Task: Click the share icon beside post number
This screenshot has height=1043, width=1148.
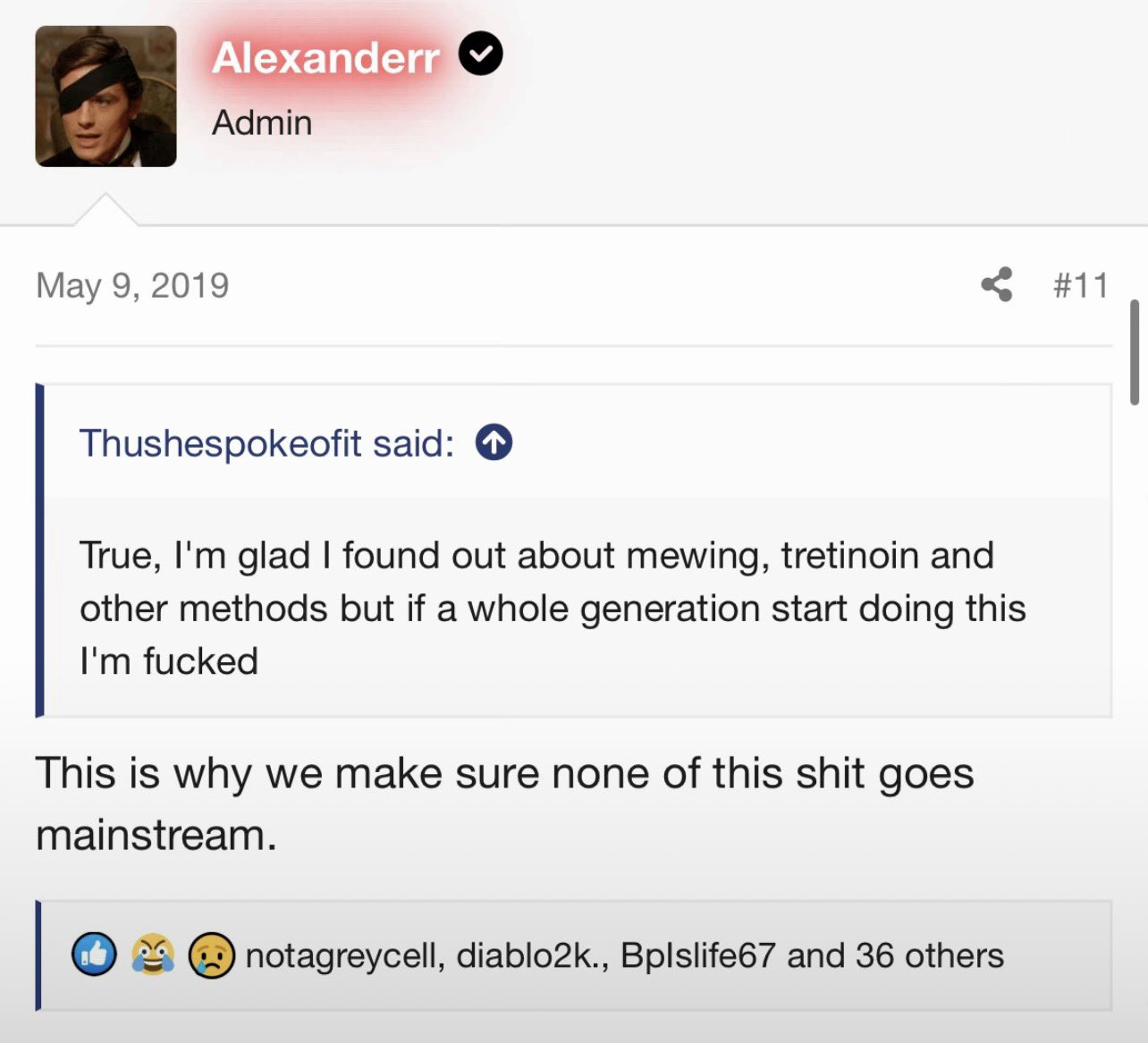Action: pos(997,285)
